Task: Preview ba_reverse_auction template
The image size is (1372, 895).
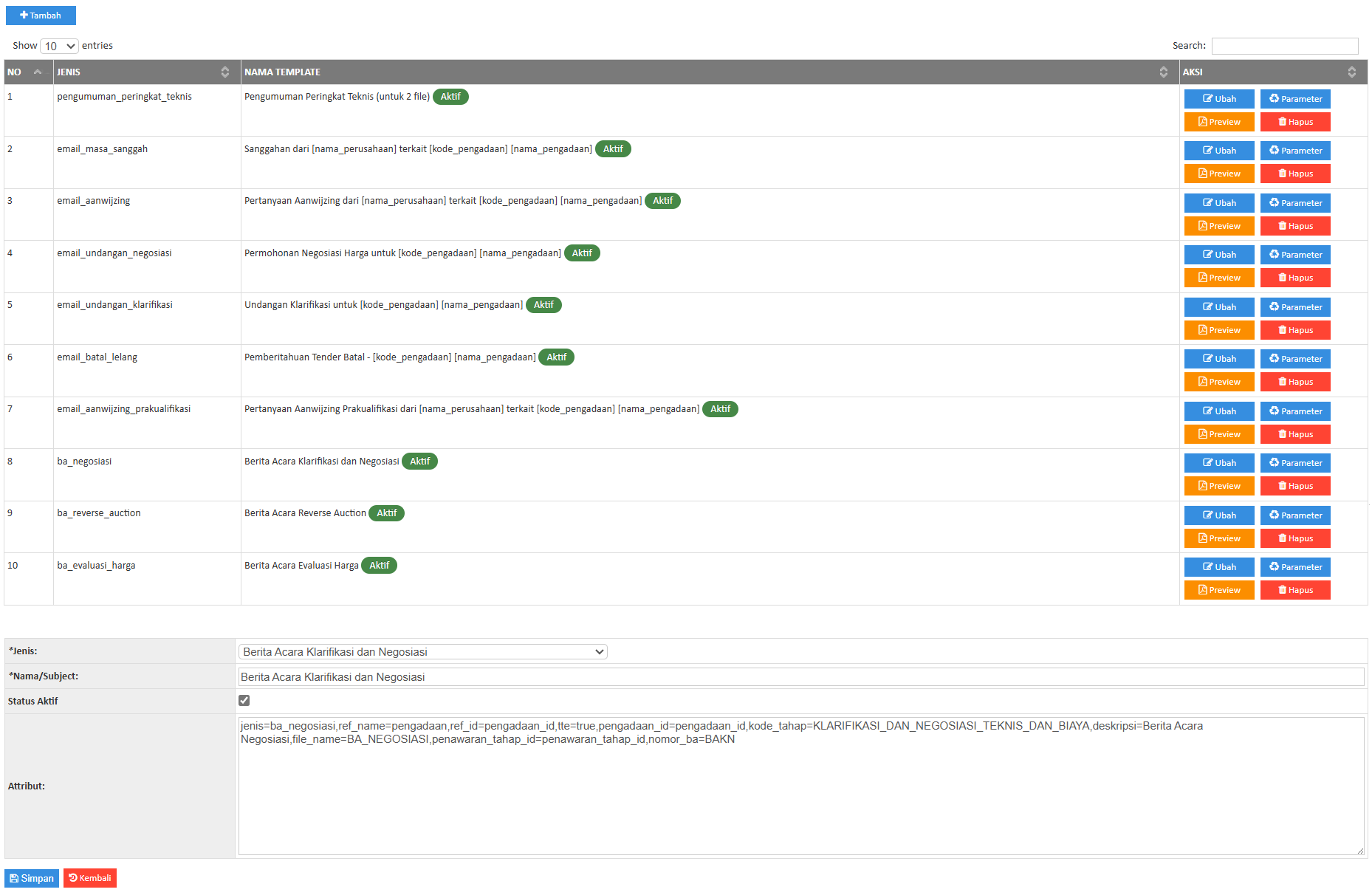Action: coord(1219,538)
